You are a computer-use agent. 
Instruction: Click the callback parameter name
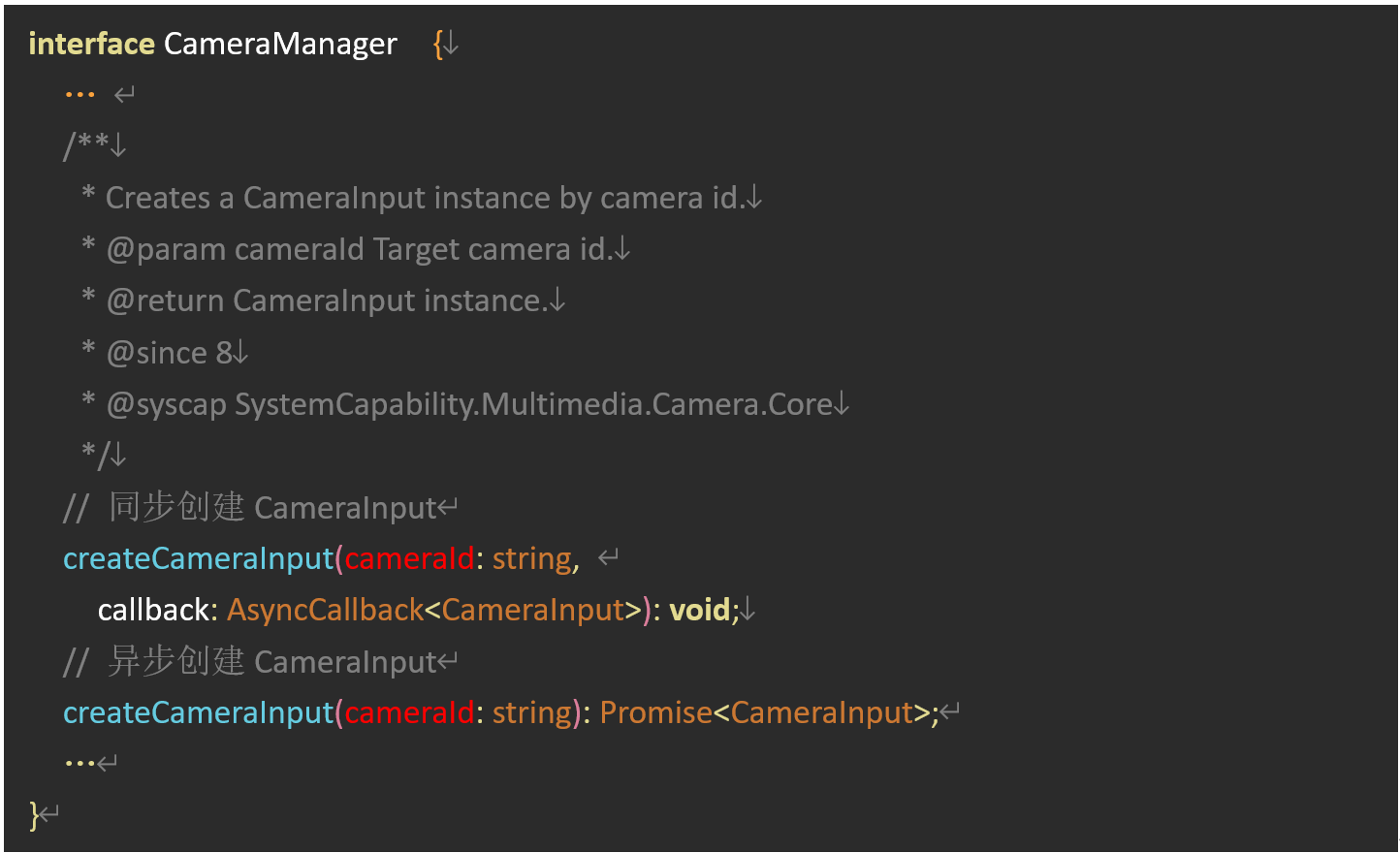(153, 610)
